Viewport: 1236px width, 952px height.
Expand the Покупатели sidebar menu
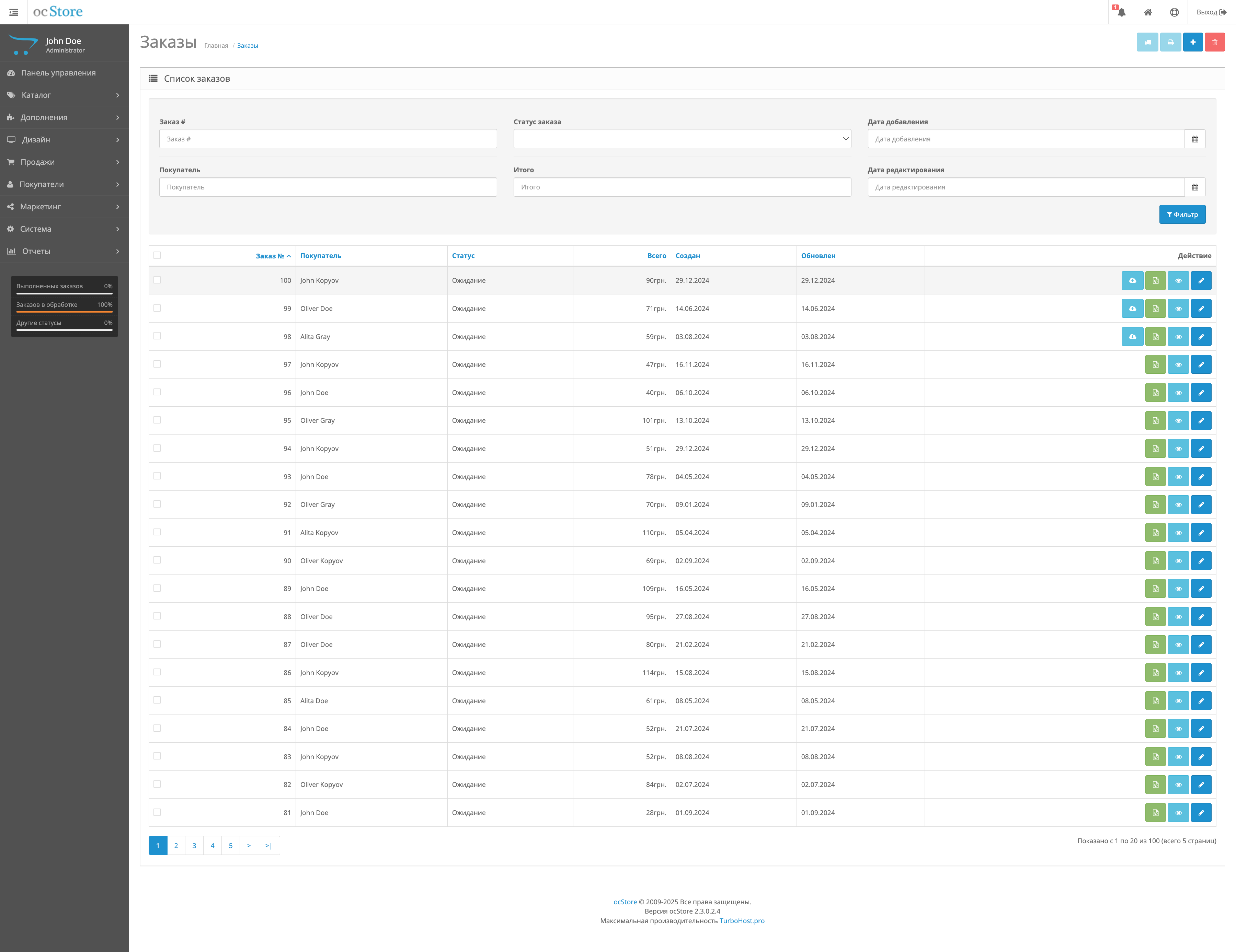click(x=65, y=184)
